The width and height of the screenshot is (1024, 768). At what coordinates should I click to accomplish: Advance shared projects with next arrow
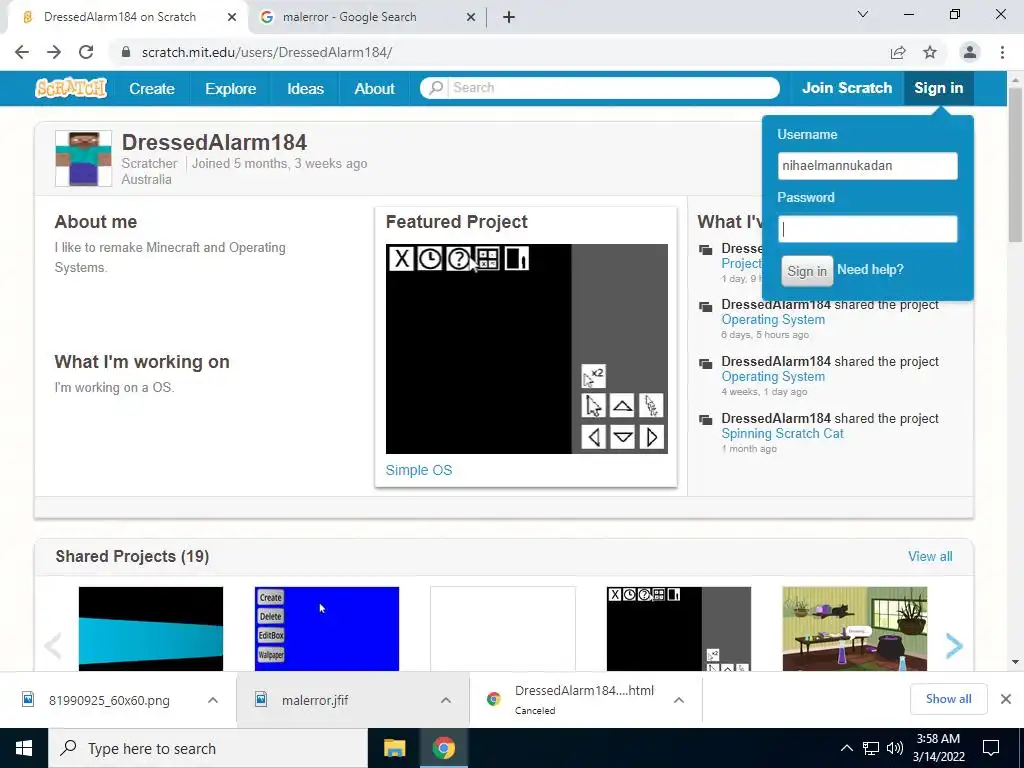954,645
